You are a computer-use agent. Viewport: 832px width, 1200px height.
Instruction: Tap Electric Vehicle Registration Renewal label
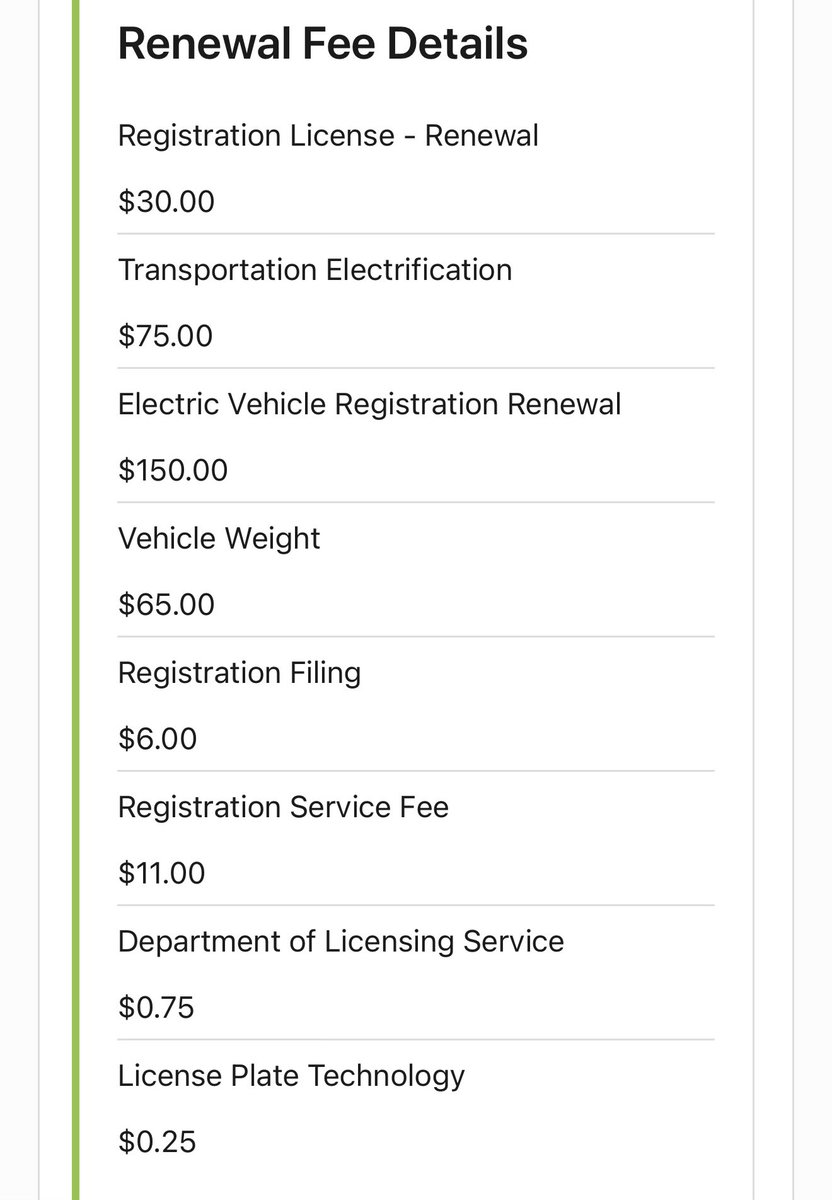click(370, 404)
